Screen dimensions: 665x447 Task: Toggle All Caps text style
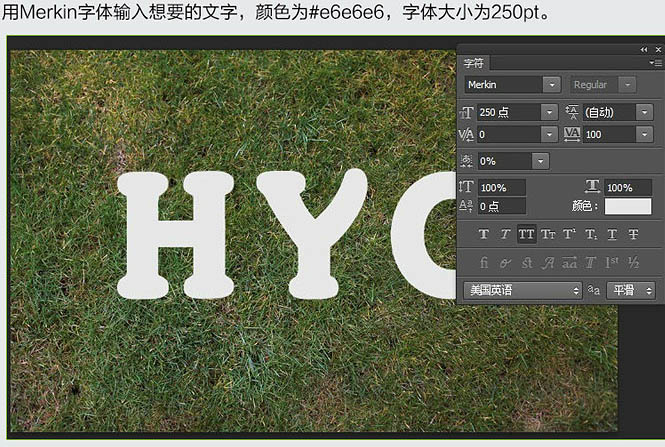click(526, 234)
